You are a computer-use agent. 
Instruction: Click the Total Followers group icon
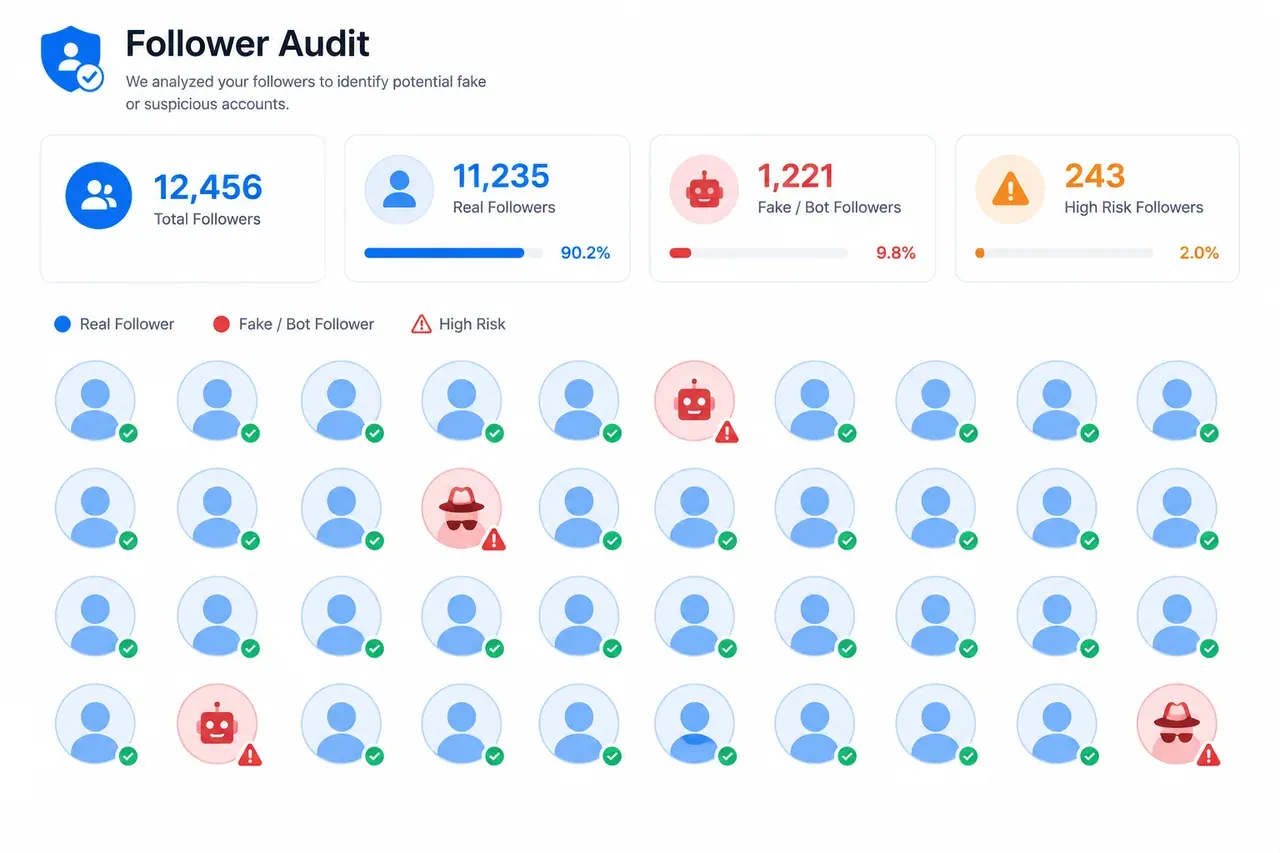click(x=99, y=195)
